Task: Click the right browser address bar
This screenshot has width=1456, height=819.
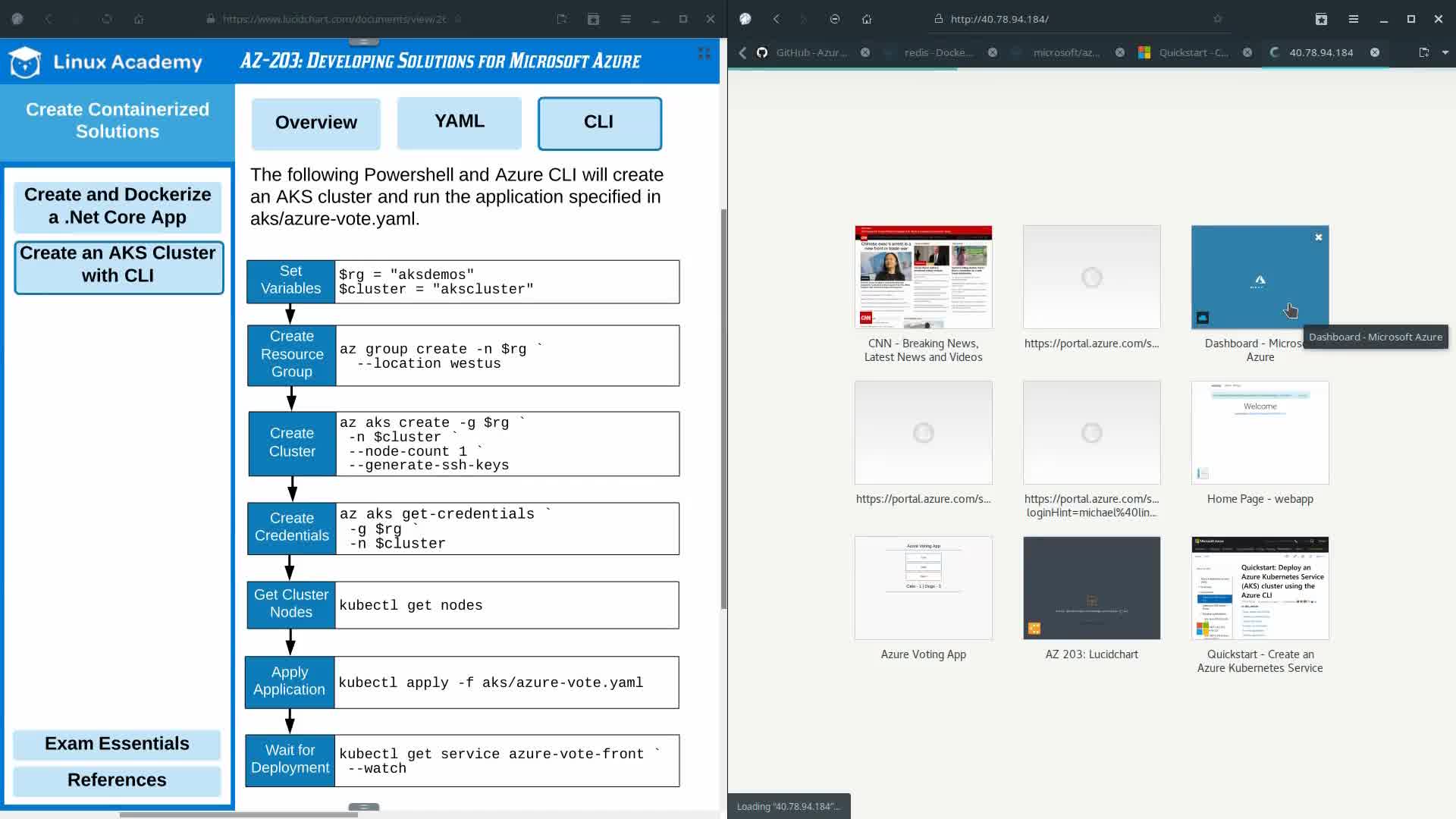Action: pyautogui.click(x=1062, y=19)
